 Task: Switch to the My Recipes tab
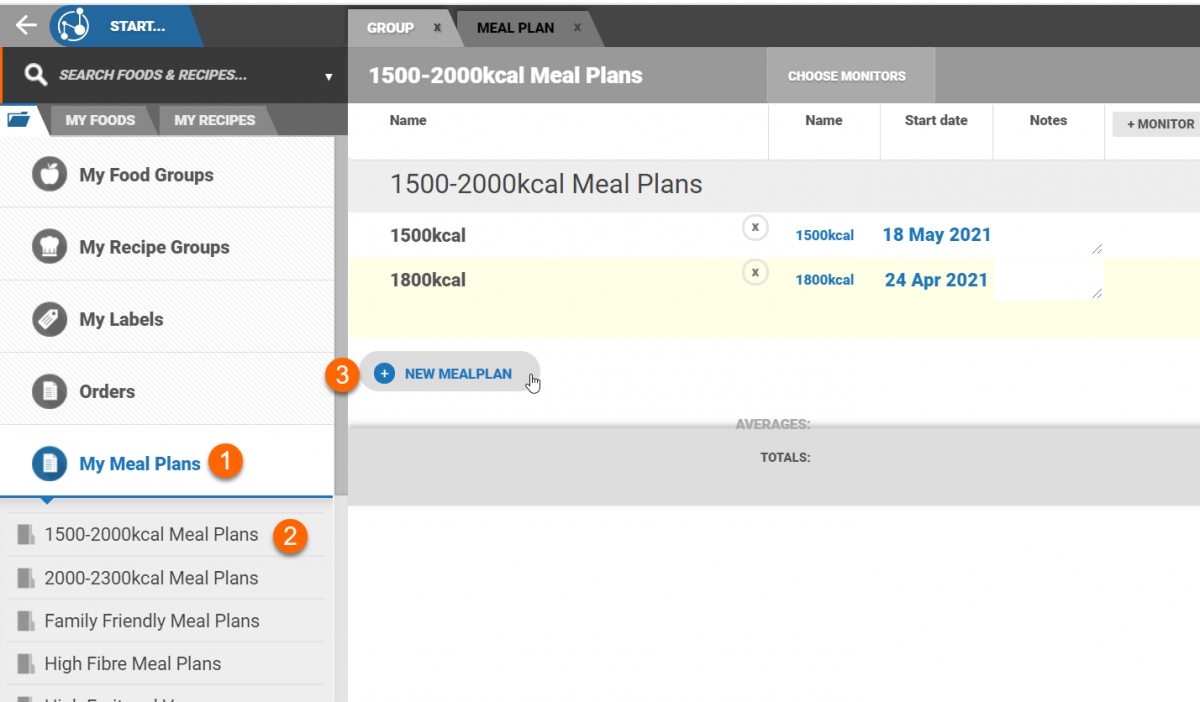(214, 120)
